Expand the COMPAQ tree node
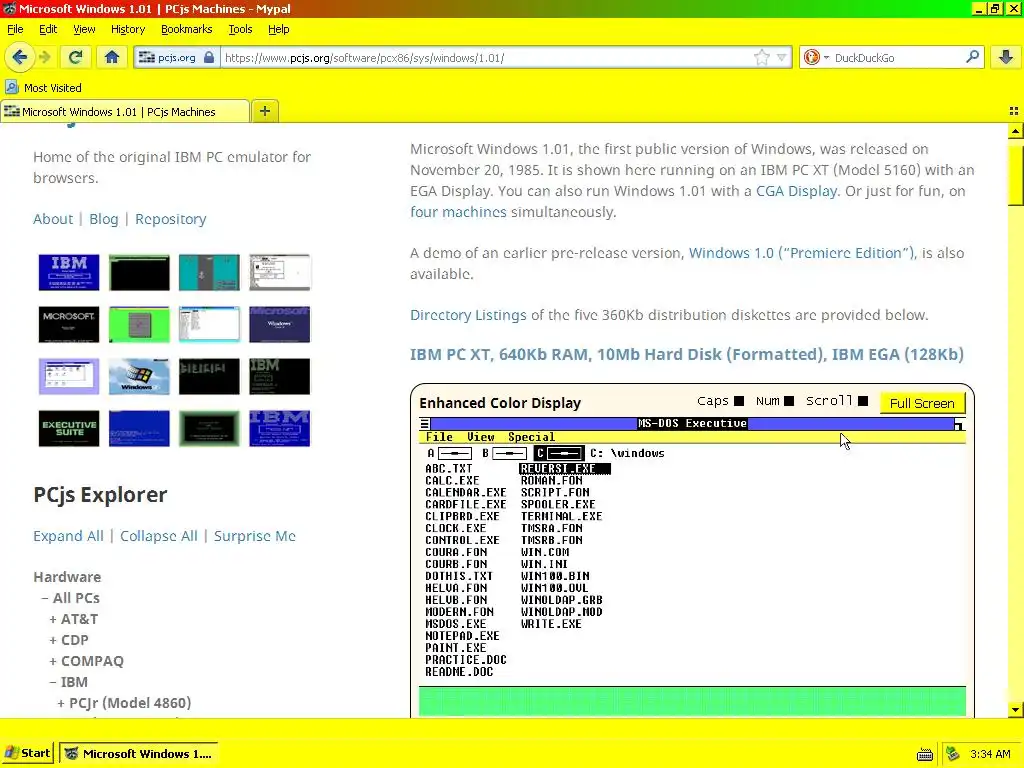 [x=53, y=661]
